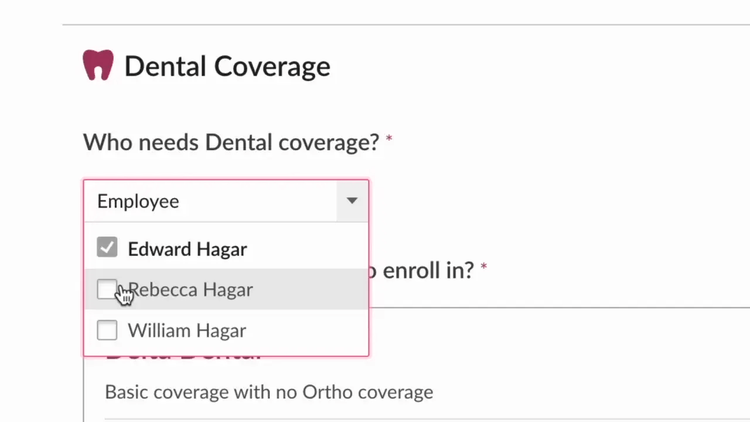Click empty space in the Rebecca Hagar row
The width and height of the screenshot is (750, 422).
[311, 289]
